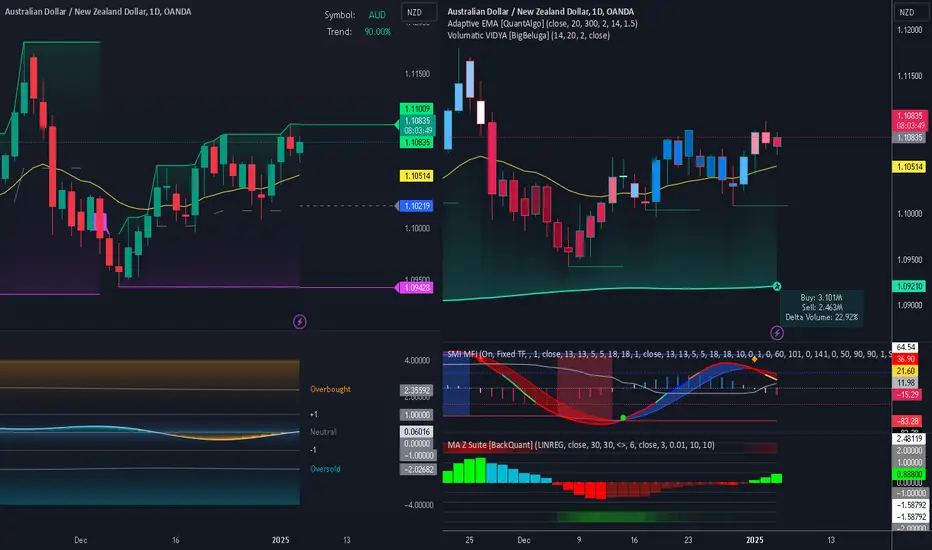Click the orange diamond marker in SMI MFI pane
This screenshot has width=932, height=550.
click(x=755, y=359)
